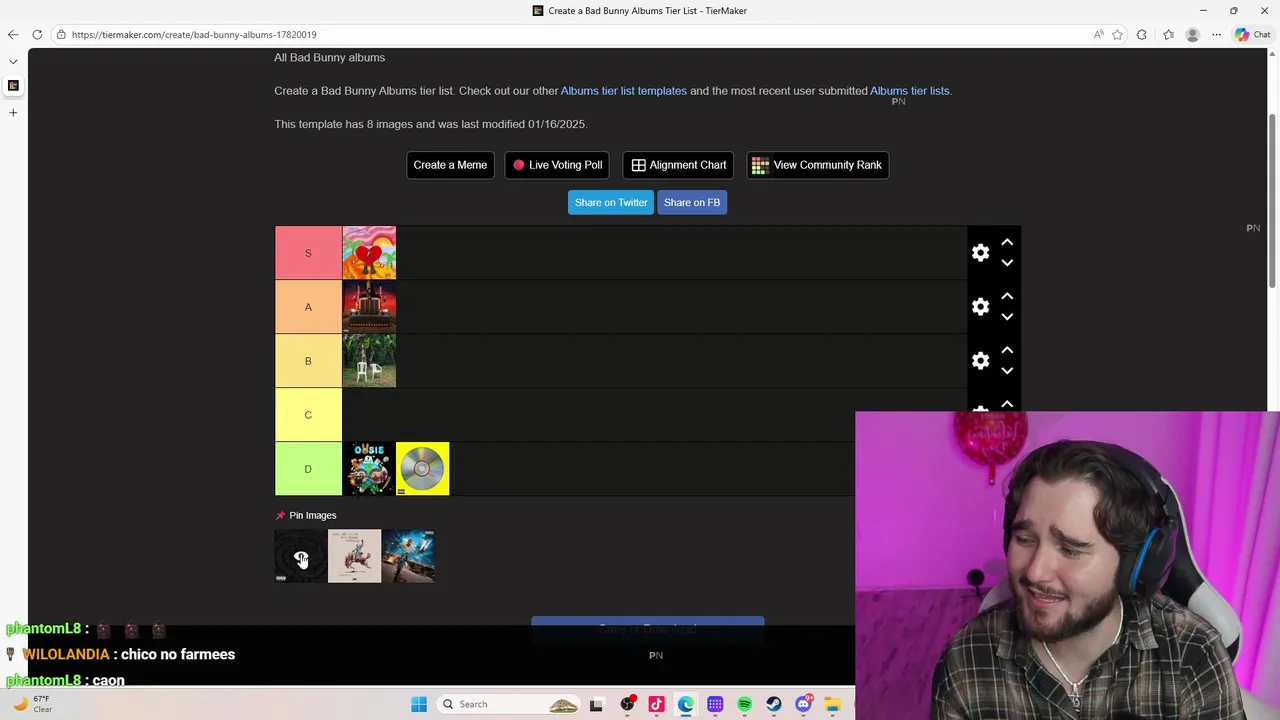Click Pin Images toggle
This screenshot has height=720, width=1280.
pyautogui.click(x=306, y=515)
